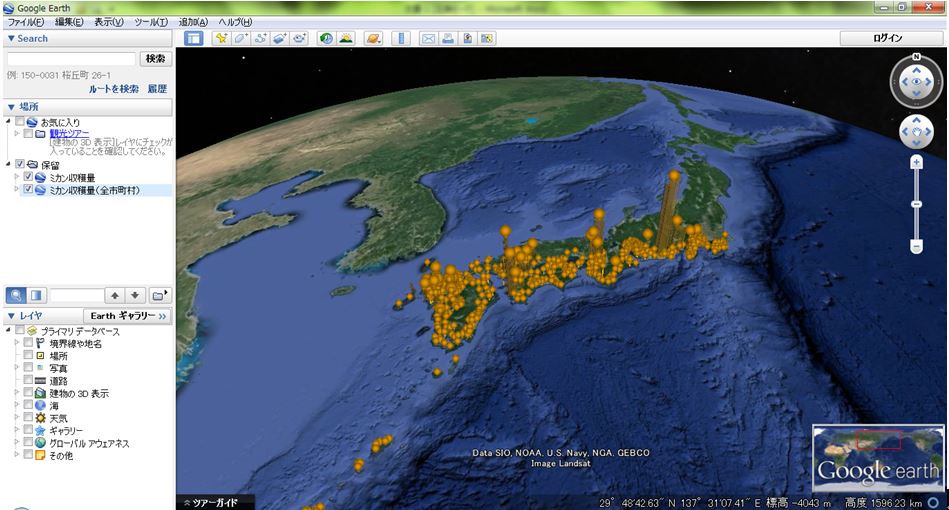
Task: Click the zoom out minus button
Action: pos(916,246)
